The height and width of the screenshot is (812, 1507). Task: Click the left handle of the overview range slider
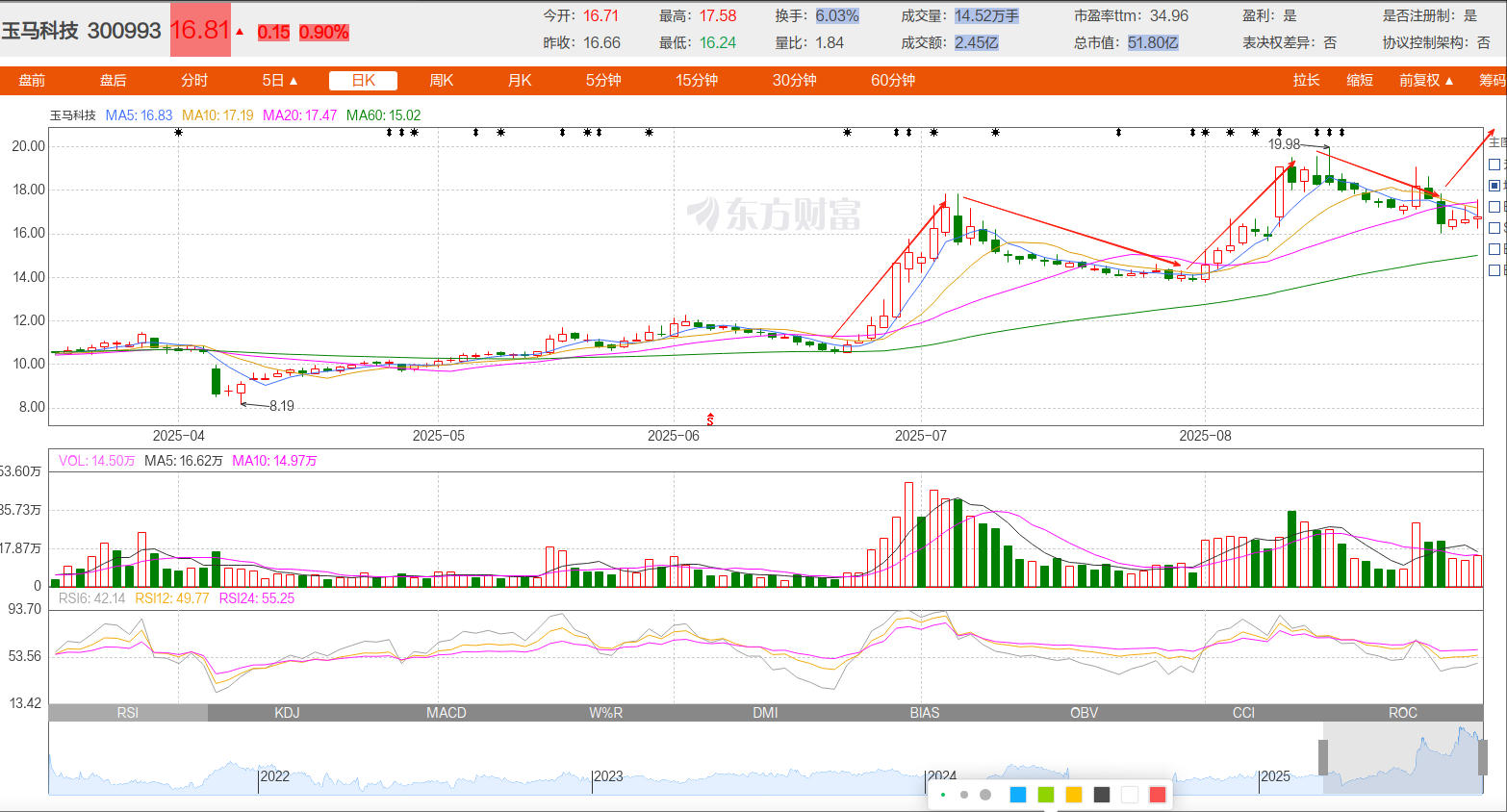[x=1323, y=757]
